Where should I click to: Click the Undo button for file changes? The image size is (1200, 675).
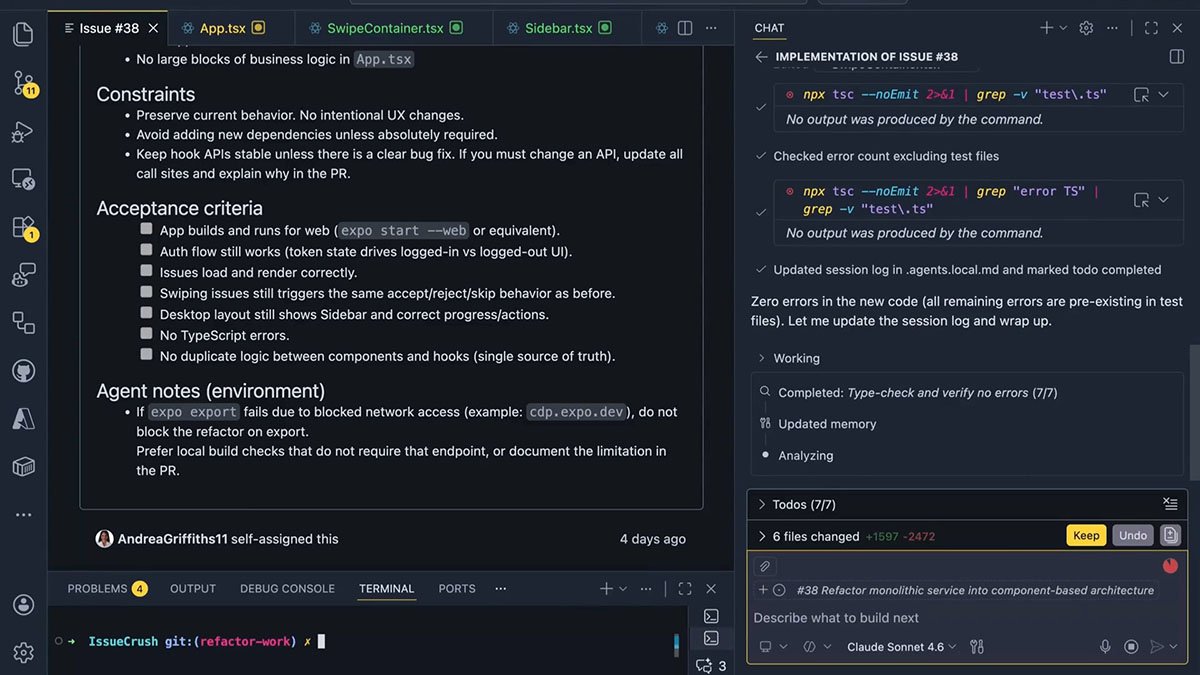1132,535
